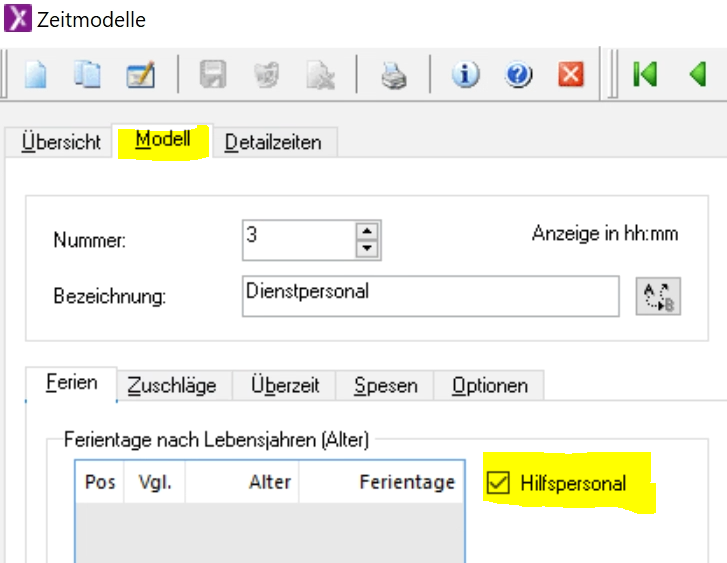Open the Optionen sub-tab

(488, 385)
